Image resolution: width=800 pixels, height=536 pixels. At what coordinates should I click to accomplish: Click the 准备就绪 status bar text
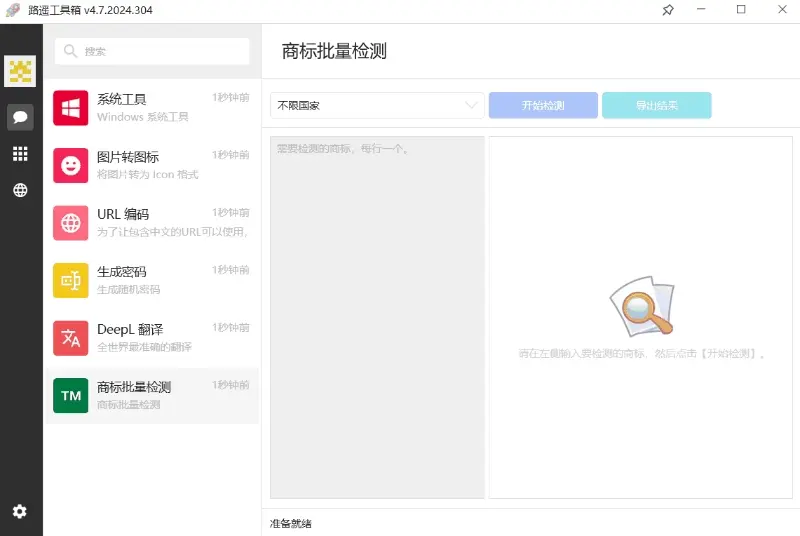(x=290, y=524)
